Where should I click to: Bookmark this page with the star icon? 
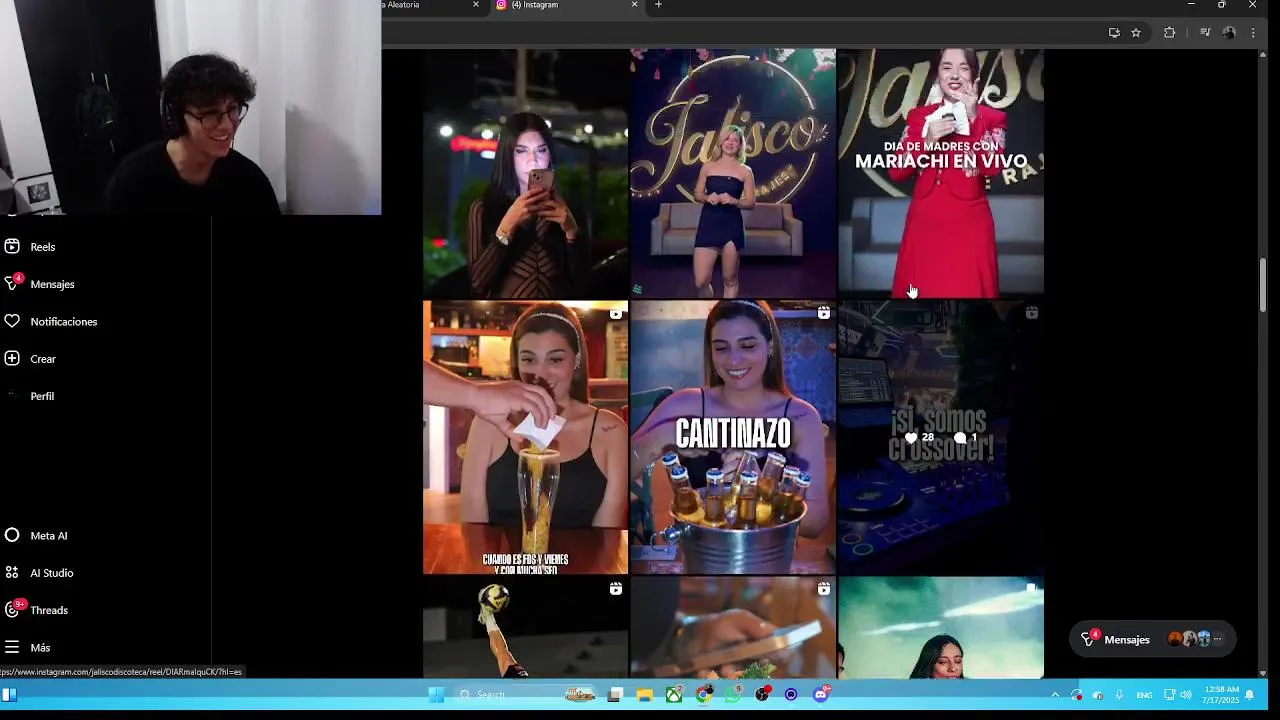(1136, 33)
